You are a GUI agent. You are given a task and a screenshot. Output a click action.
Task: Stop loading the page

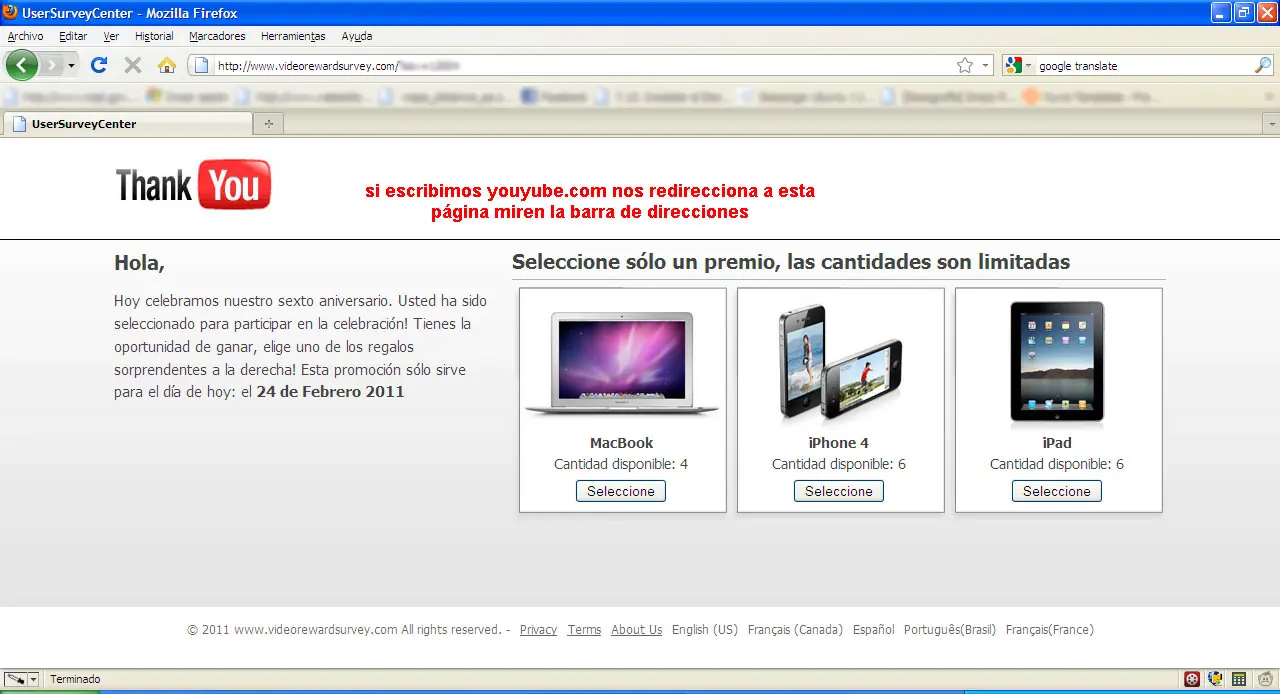pos(132,66)
